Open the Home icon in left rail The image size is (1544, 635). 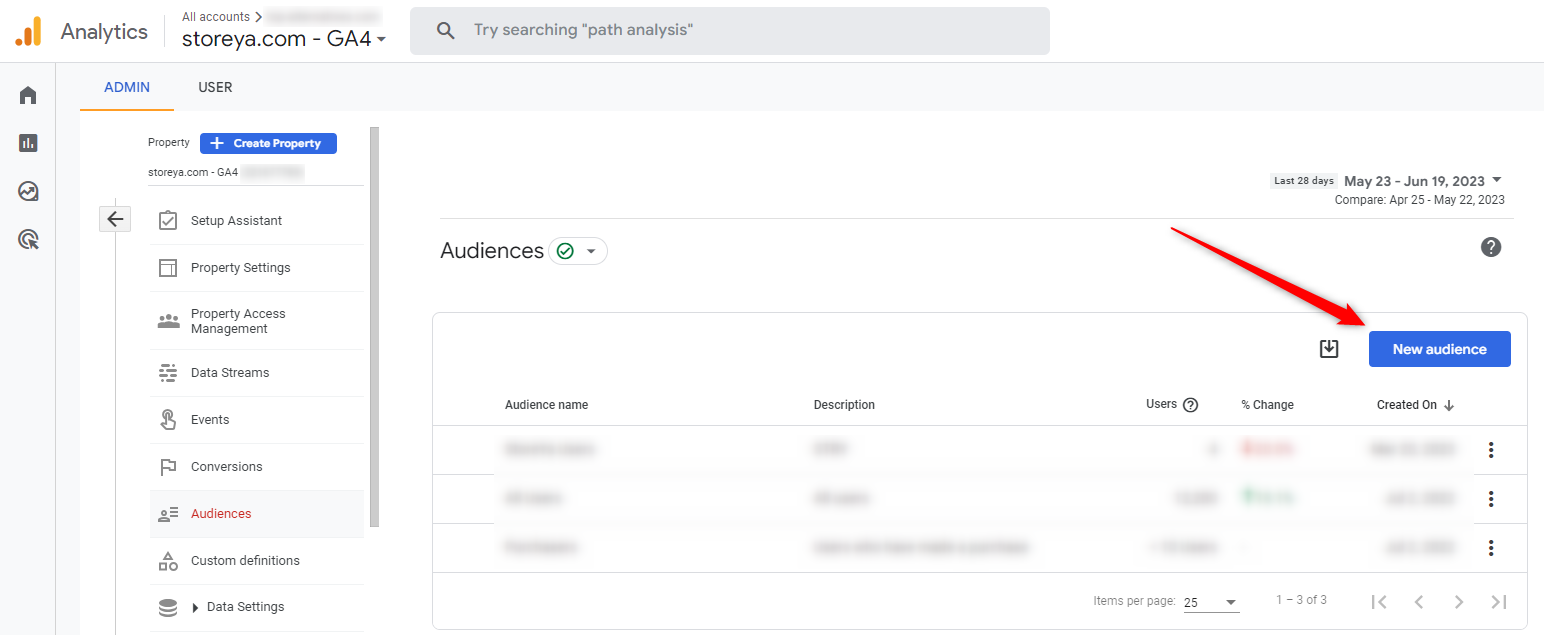(28, 95)
